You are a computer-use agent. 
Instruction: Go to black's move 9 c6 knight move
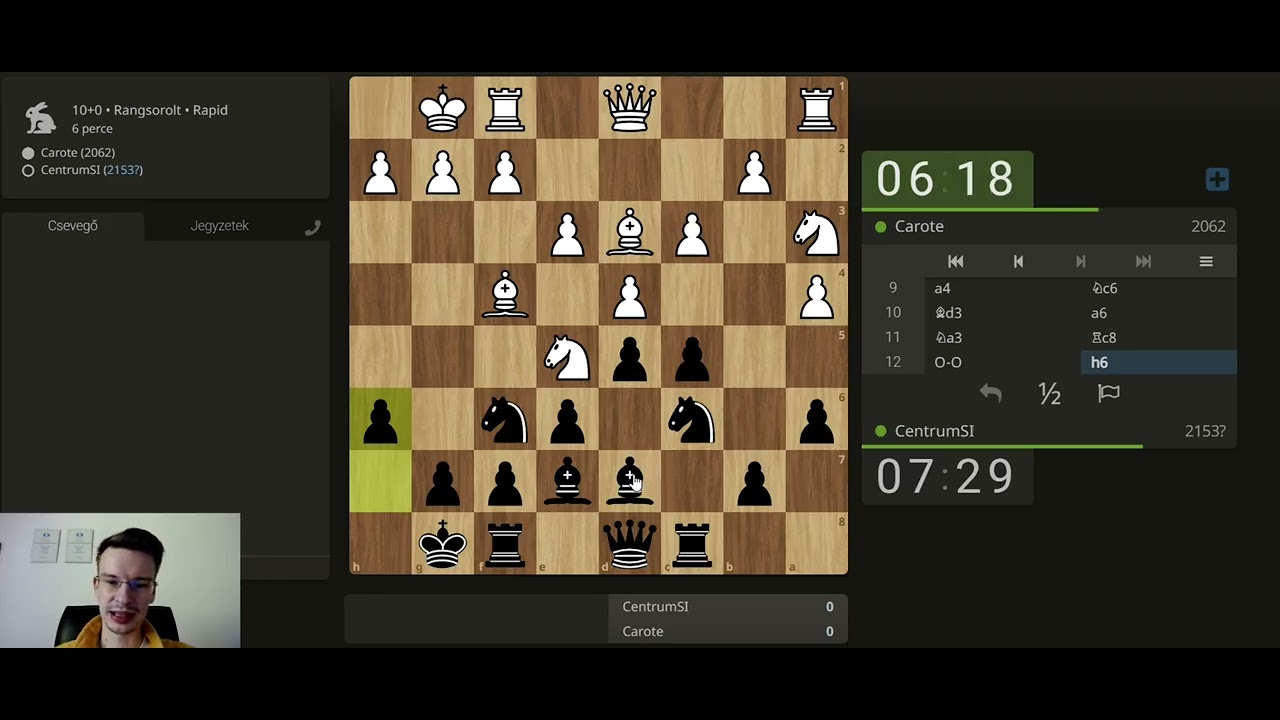(1158, 288)
